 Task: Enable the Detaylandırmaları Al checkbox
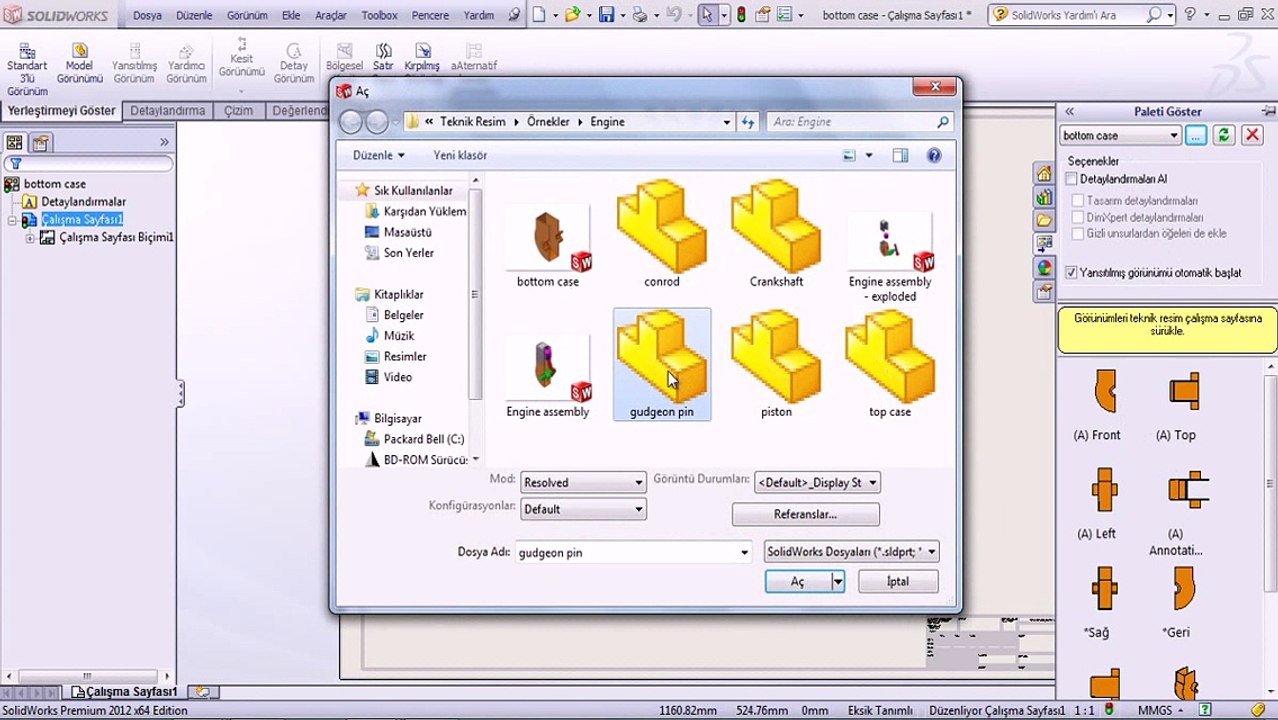point(1071,179)
